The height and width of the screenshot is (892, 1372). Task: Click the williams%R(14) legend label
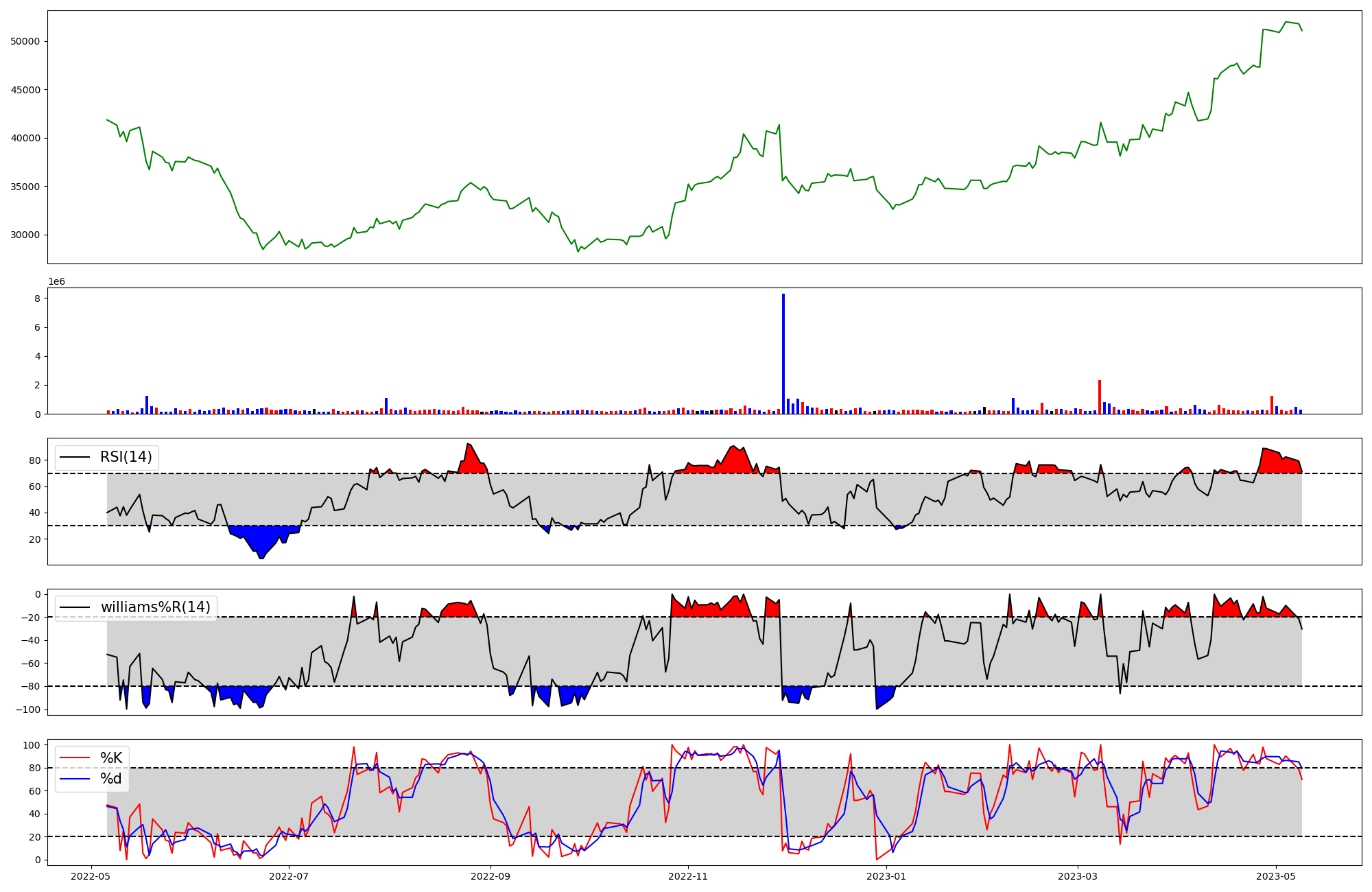(155, 607)
